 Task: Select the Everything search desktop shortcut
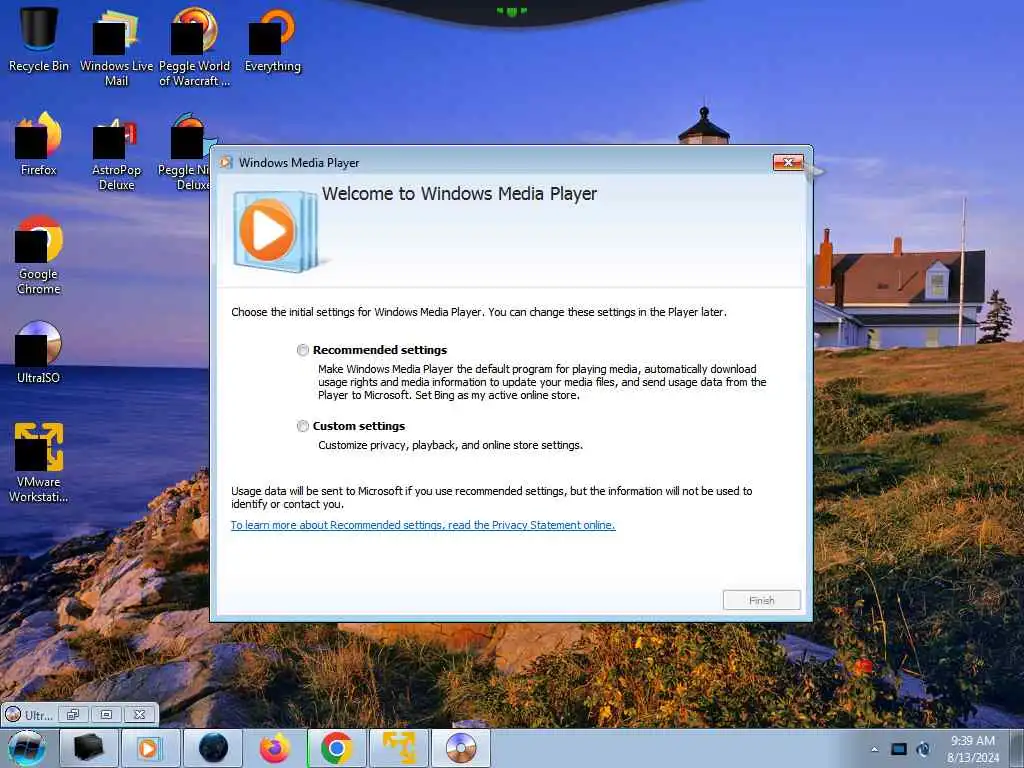[x=272, y=39]
